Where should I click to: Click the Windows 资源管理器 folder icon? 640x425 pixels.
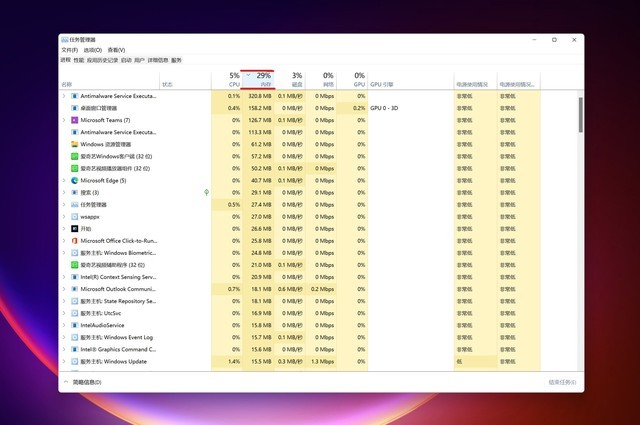pyautogui.click(x=74, y=144)
